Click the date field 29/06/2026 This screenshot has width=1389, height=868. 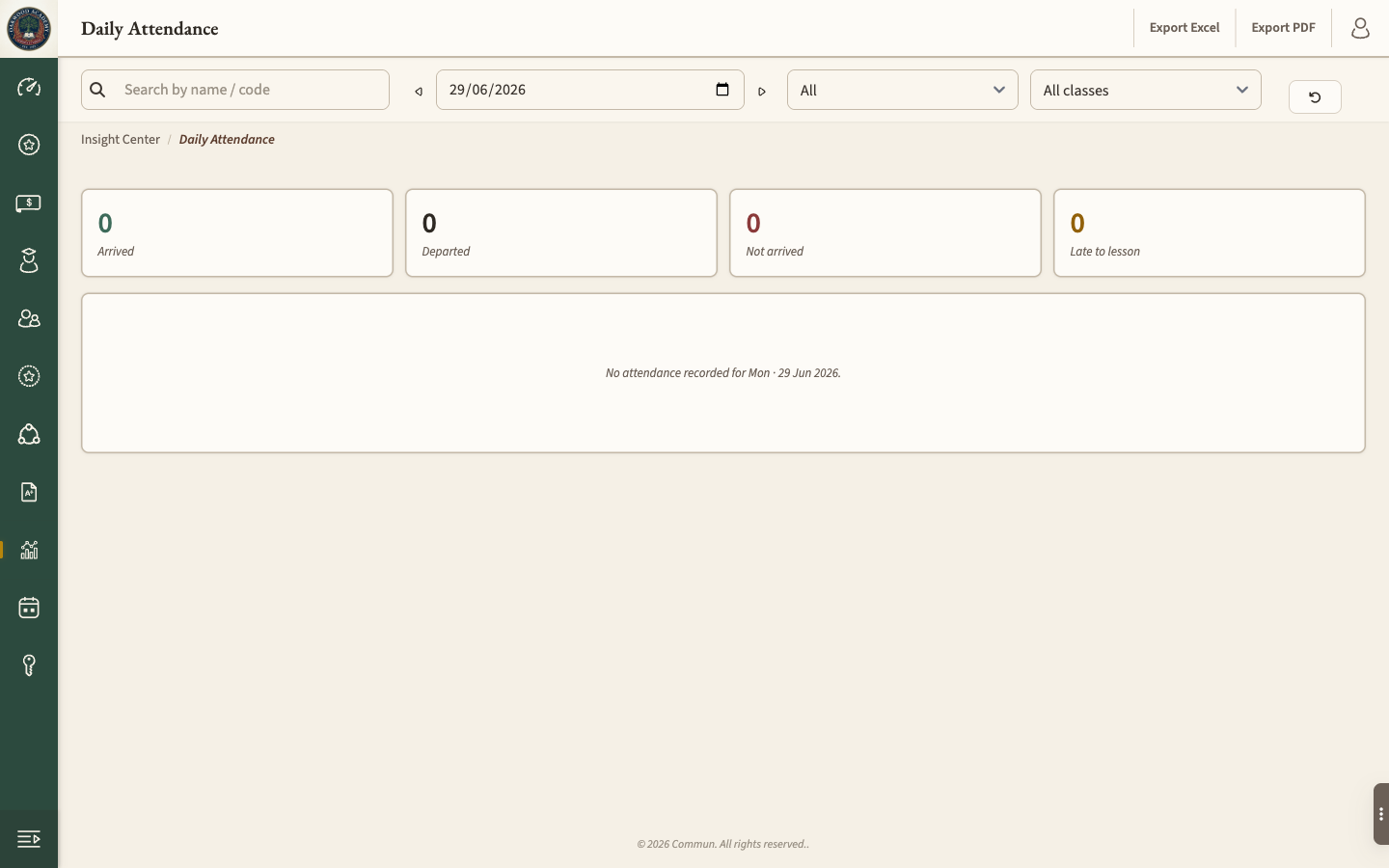(590, 90)
